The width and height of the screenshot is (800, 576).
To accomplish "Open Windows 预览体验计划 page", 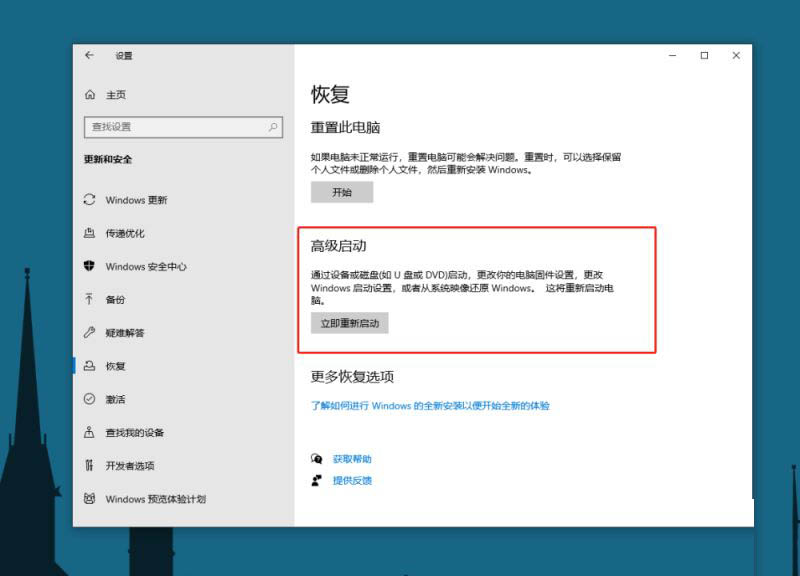I will point(156,498).
